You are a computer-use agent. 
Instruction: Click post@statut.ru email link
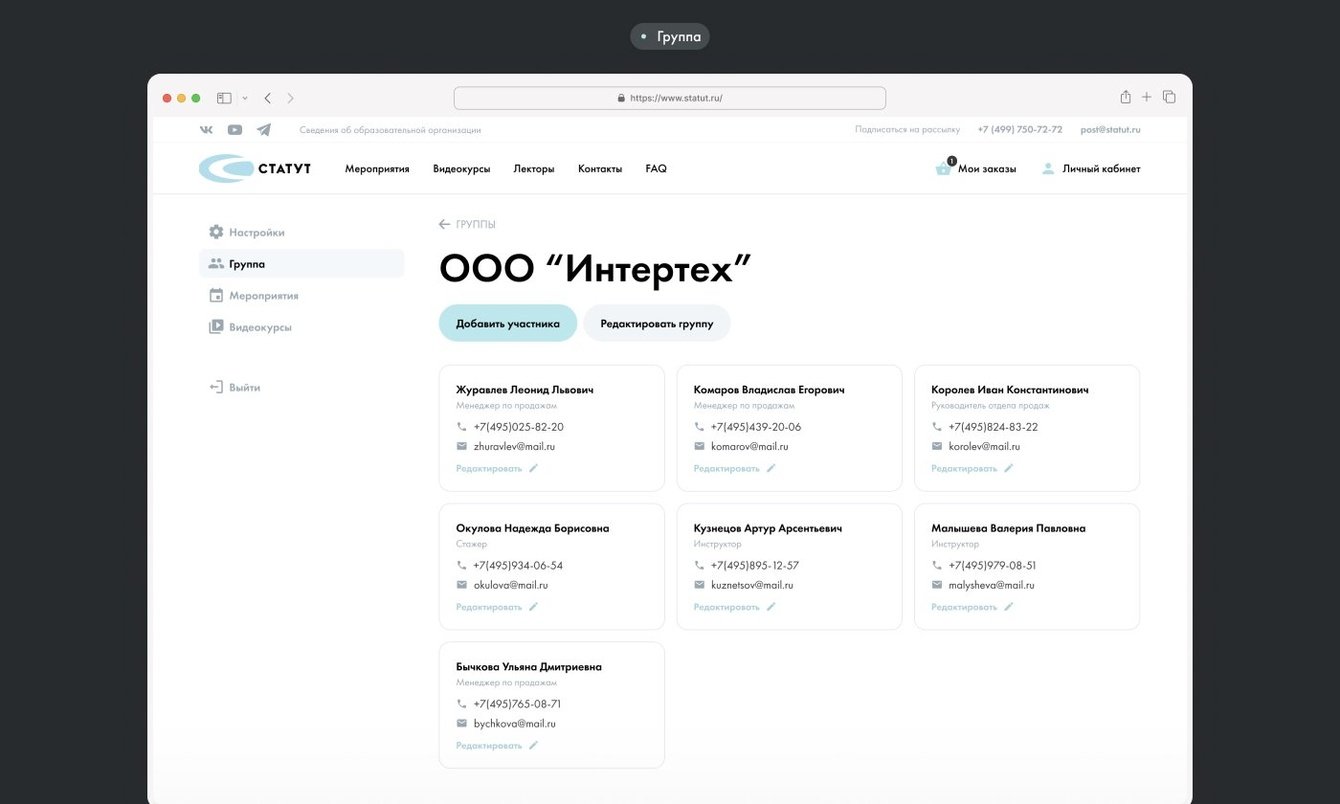pos(1110,130)
